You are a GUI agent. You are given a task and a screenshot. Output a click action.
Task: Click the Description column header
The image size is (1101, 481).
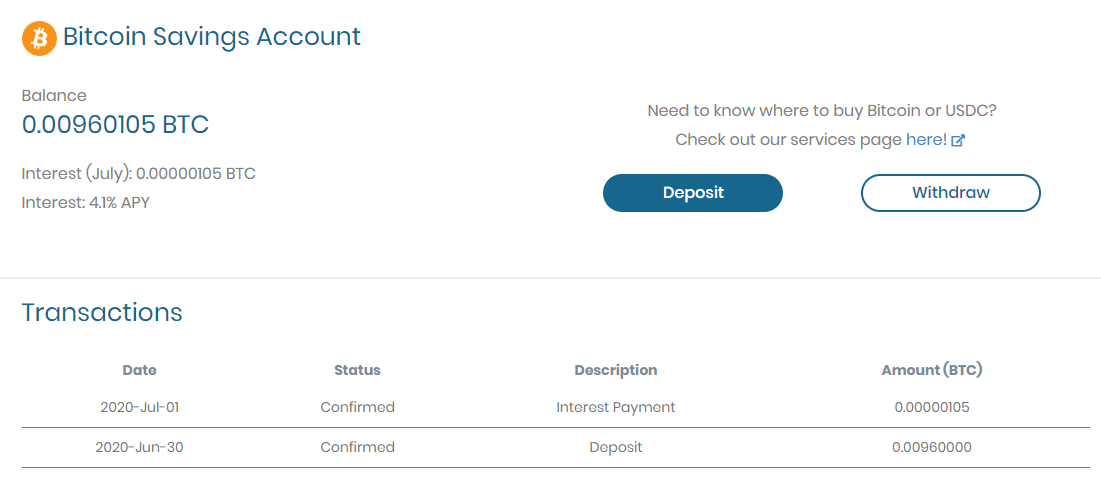616,370
